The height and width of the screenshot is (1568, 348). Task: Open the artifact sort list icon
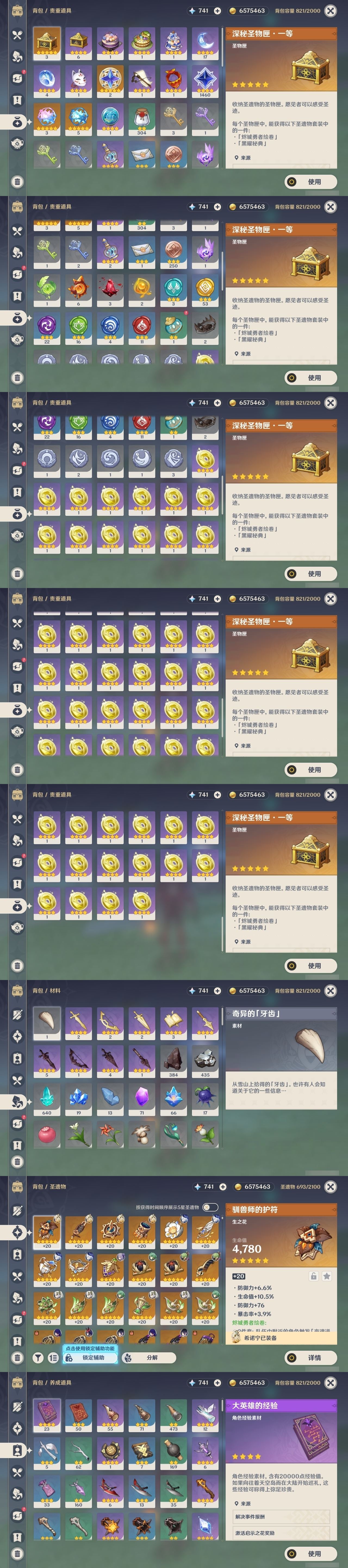[53, 1357]
